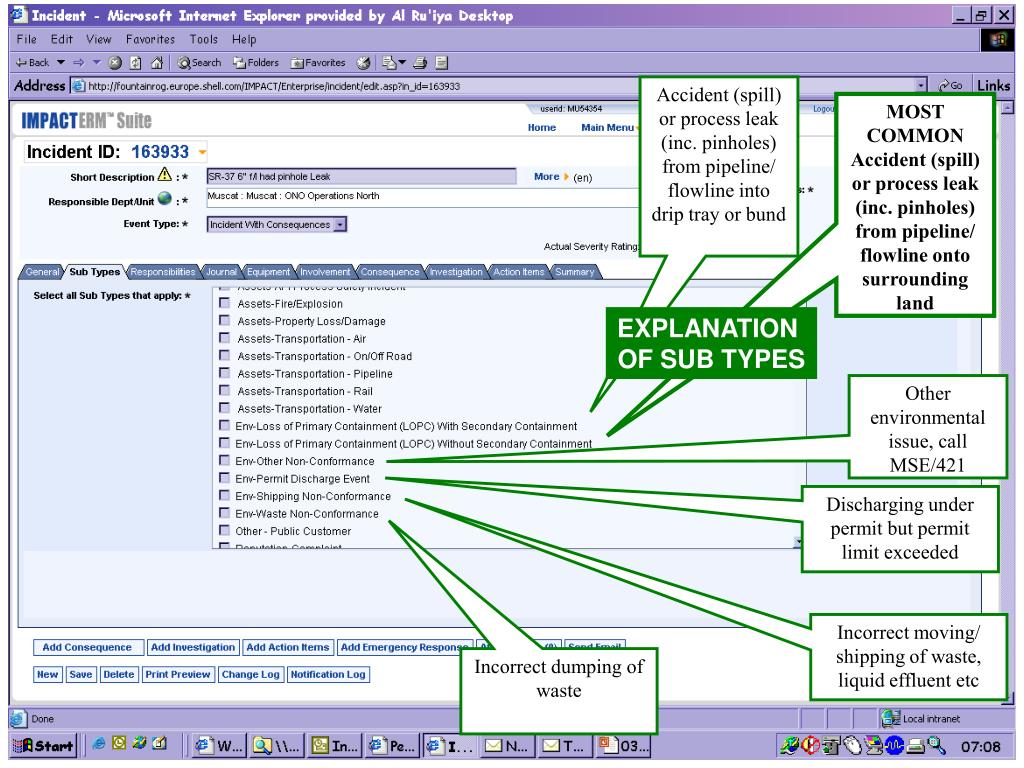The width and height of the screenshot is (1024, 768).
Task: Click the page scrollbar up arrow
Action: point(1008,108)
